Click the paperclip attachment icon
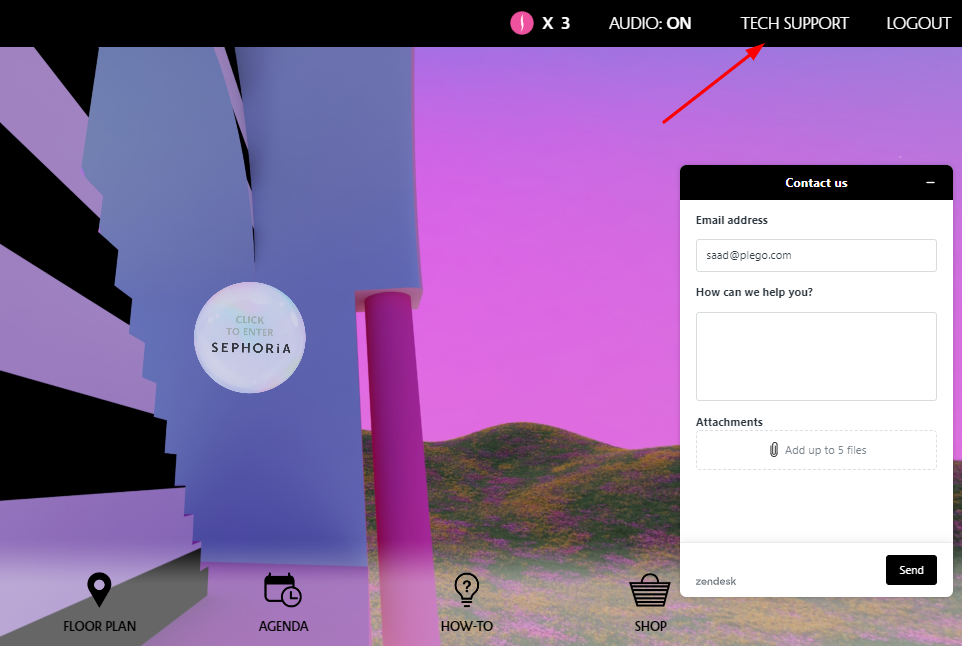 coord(774,450)
